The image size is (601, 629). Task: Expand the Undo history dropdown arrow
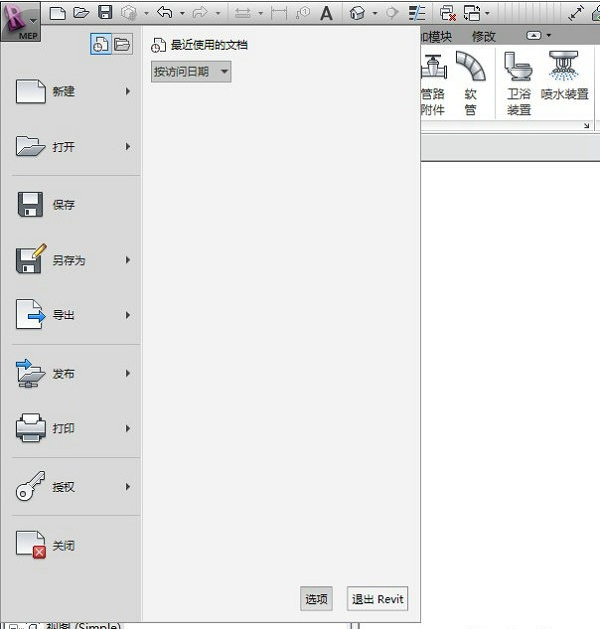pyautogui.click(x=183, y=13)
